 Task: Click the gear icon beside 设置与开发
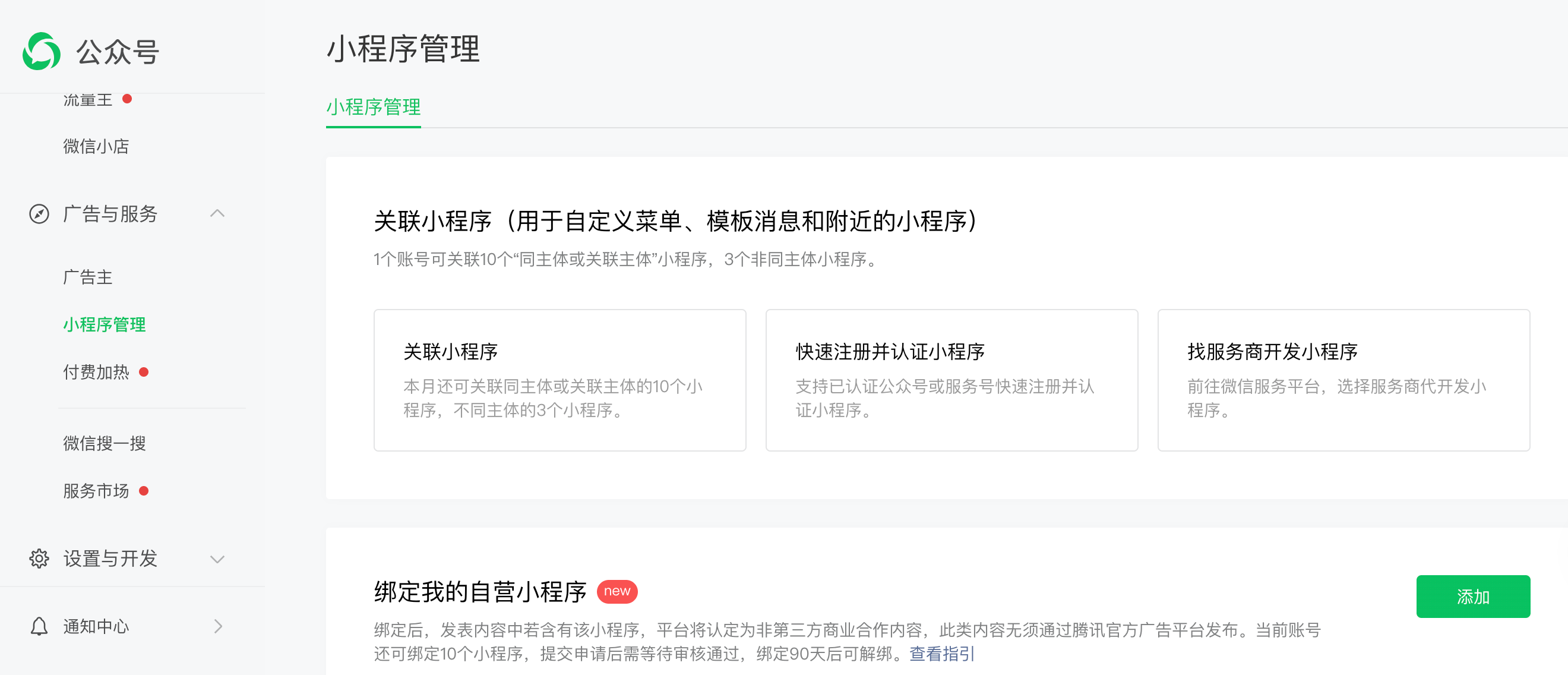coord(39,558)
